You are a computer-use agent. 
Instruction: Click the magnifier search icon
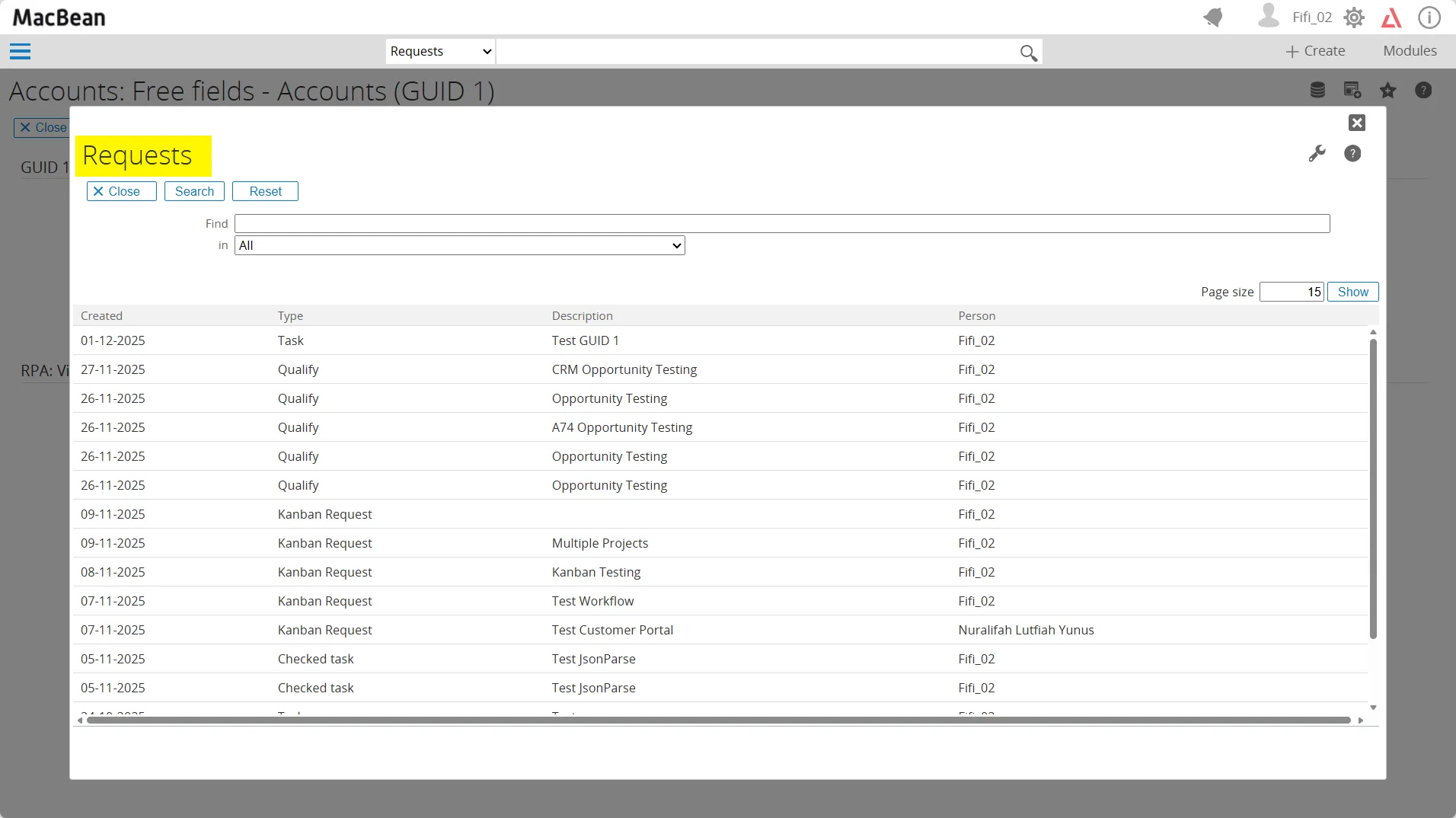click(1028, 53)
